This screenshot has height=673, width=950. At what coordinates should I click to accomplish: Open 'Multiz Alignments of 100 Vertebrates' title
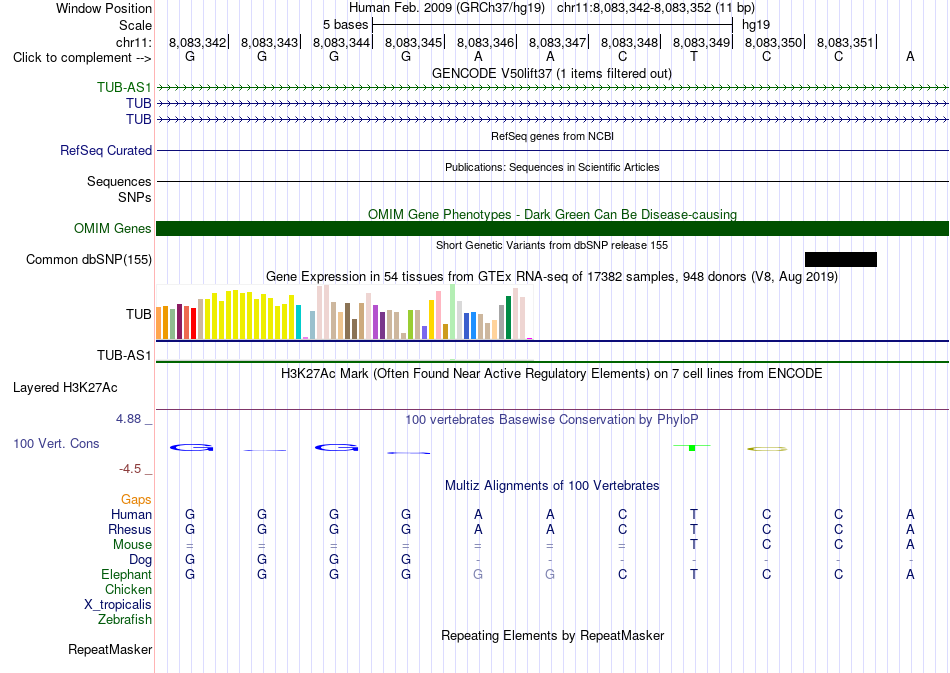(x=552, y=485)
